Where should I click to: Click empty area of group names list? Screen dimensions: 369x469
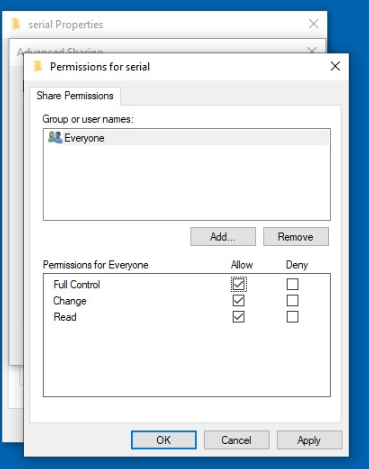pos(187,183)
